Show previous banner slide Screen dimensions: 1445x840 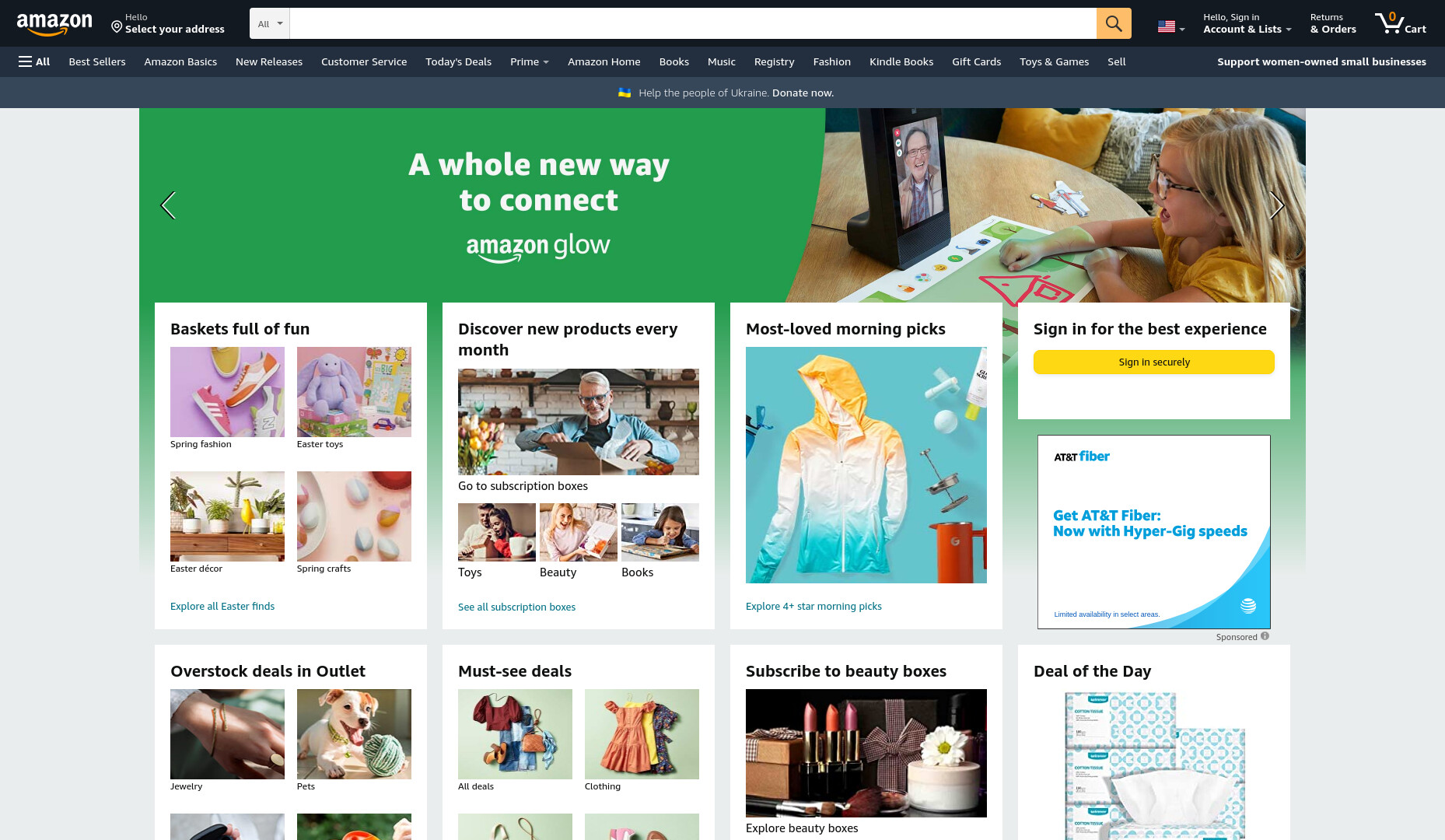click(x=168, y=205)
